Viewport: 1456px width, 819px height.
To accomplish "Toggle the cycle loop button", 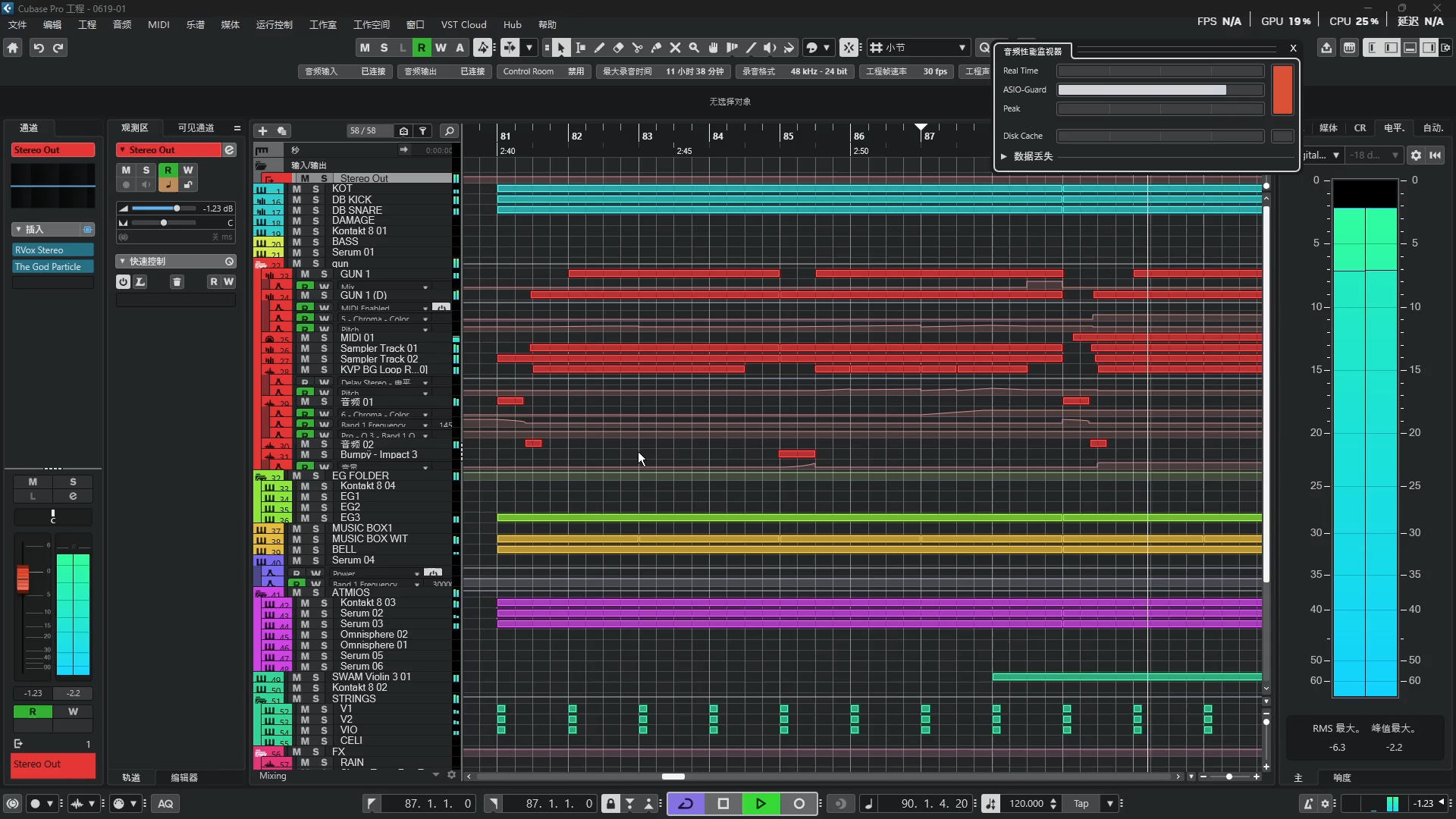I will click(686, 804).
